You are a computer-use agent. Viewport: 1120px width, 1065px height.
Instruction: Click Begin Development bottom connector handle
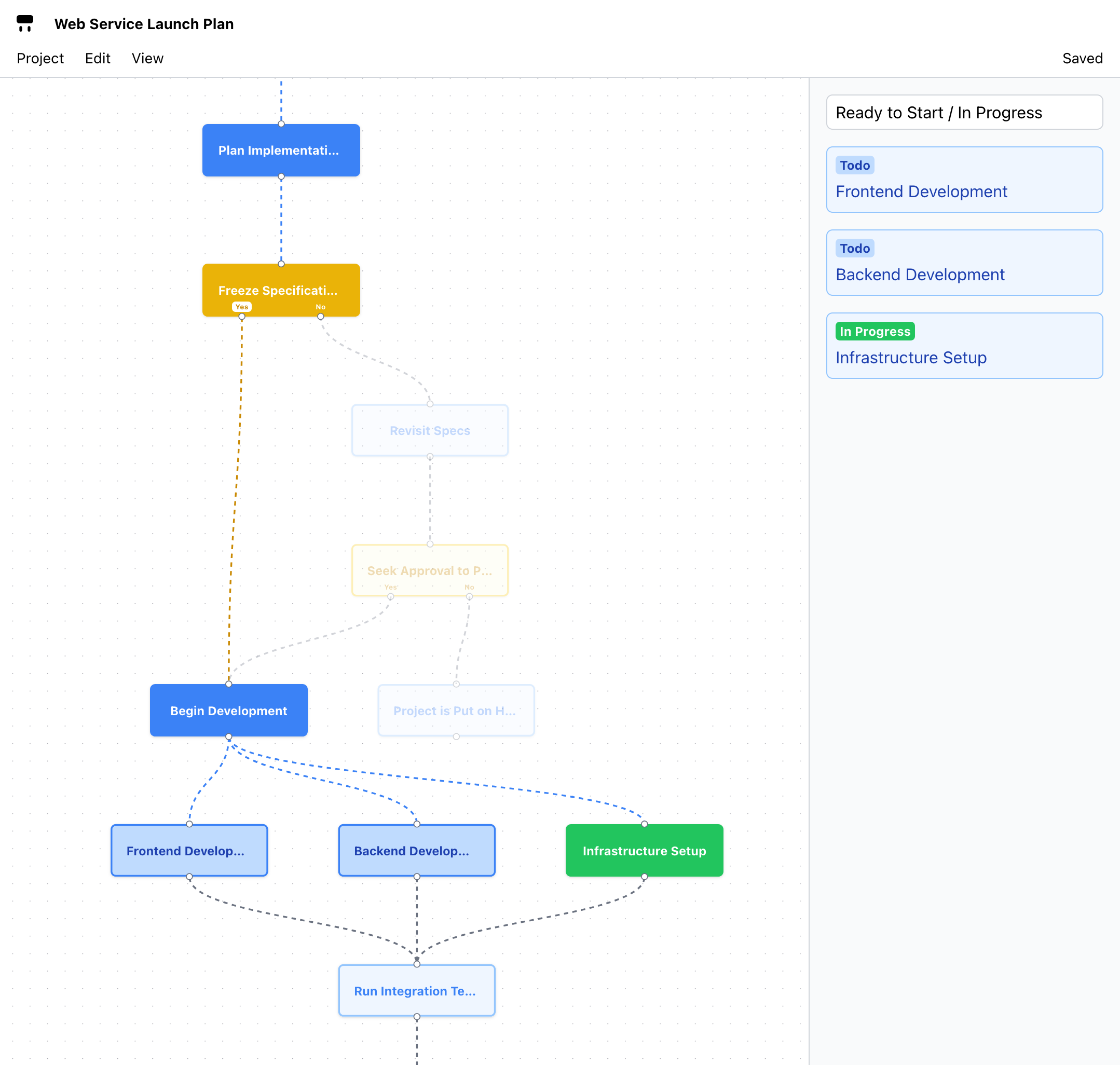tap(229, 737)
